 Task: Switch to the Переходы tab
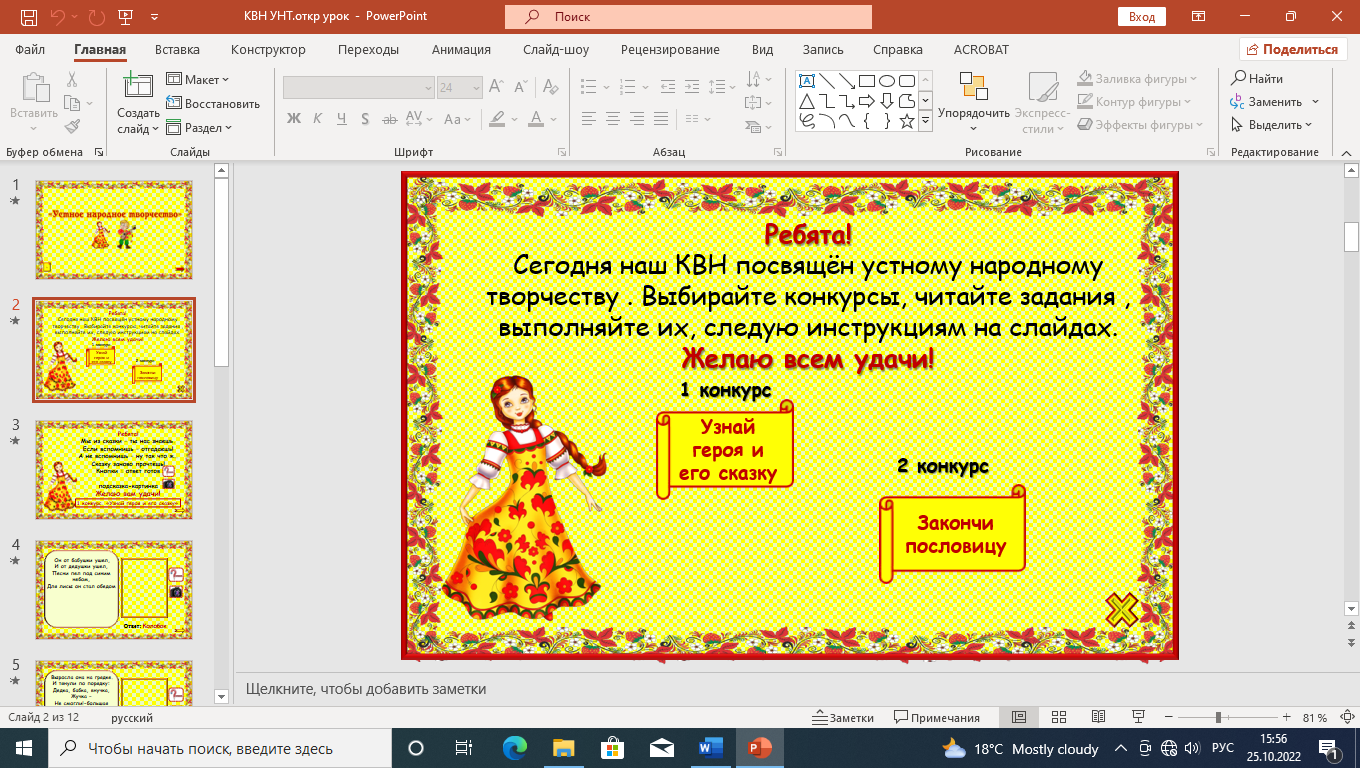pos(368,49)
